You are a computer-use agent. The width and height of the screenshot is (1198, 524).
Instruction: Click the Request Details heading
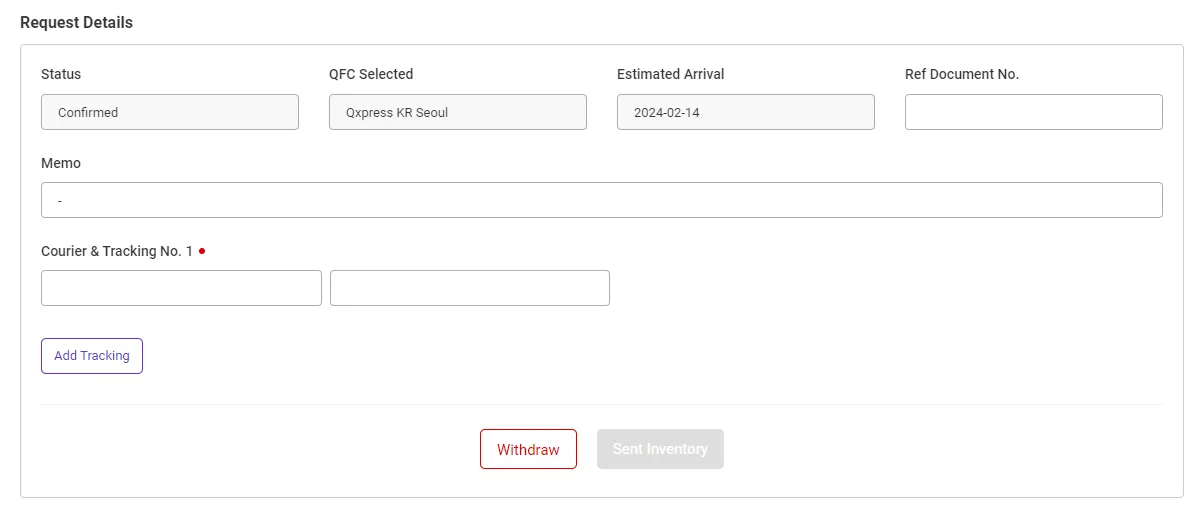click(76, 22)
